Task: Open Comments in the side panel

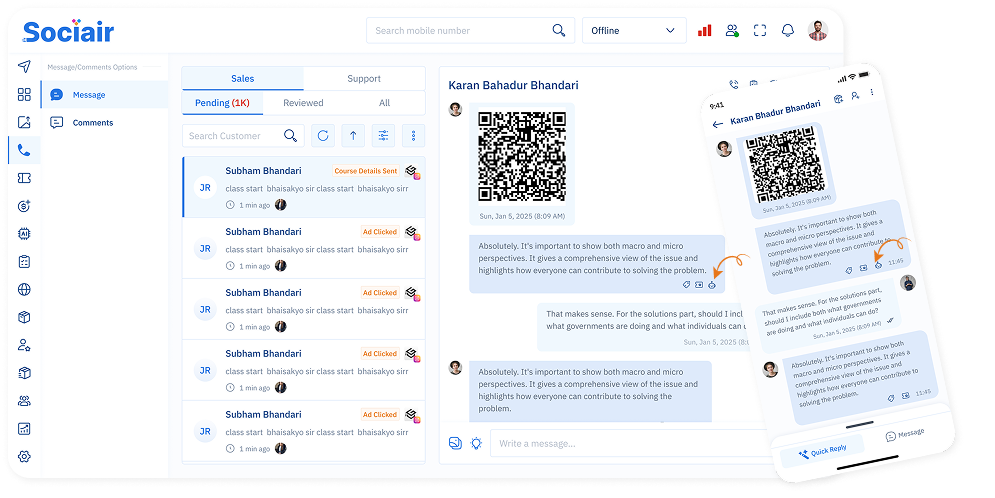Action: point(93,123)
